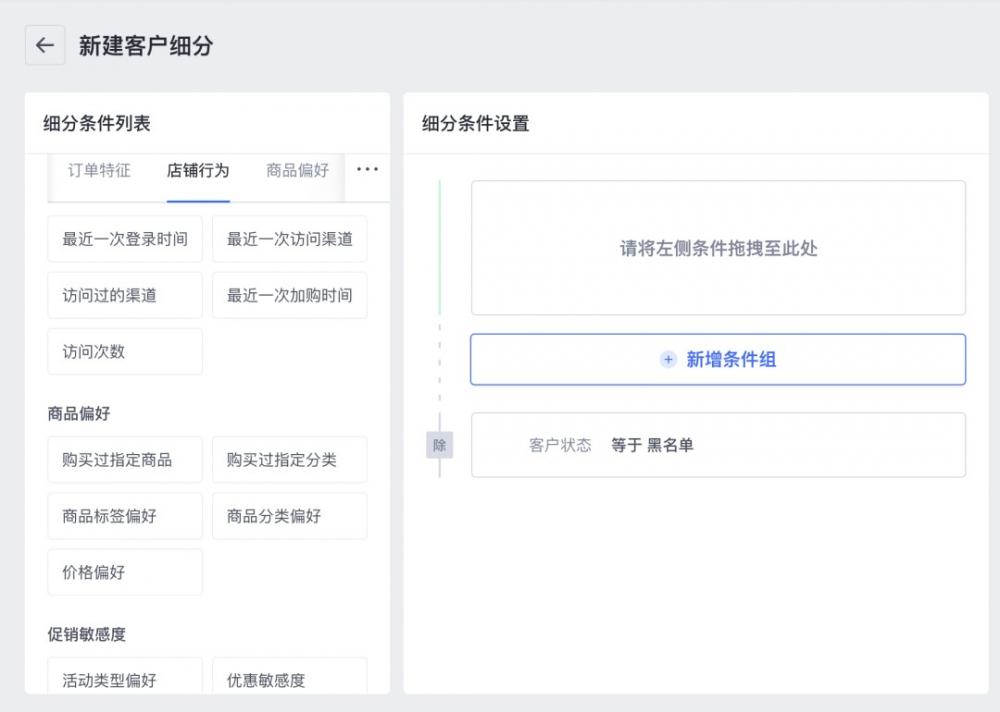
Task: Click the empty condition drop zone area
Action: [x=718, y=248]
